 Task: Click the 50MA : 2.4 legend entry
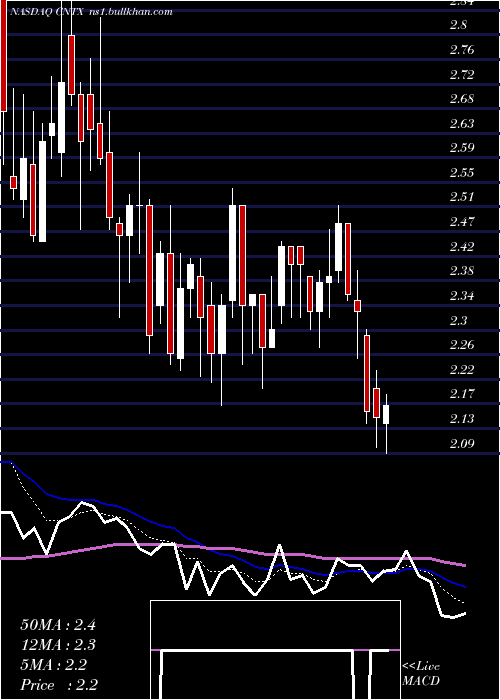pos(58,625)
